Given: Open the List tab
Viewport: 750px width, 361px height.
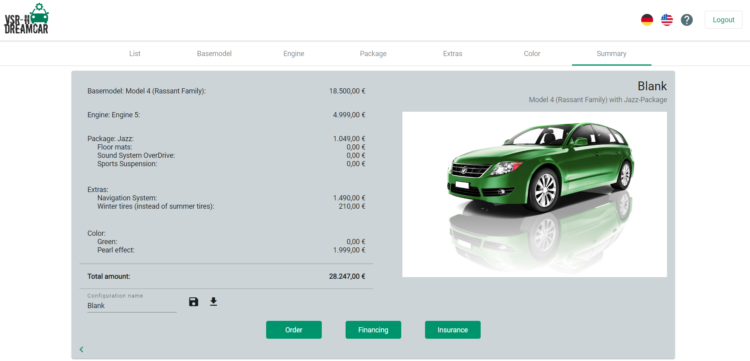Looking at the screenshot, I should pos(135,54).
